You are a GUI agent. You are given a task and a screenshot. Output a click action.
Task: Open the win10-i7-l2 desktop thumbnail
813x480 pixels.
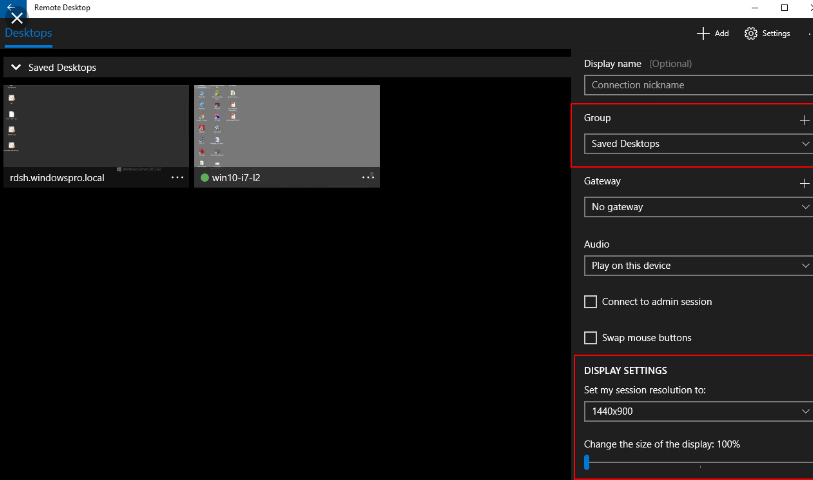click(x=287, y=126)
